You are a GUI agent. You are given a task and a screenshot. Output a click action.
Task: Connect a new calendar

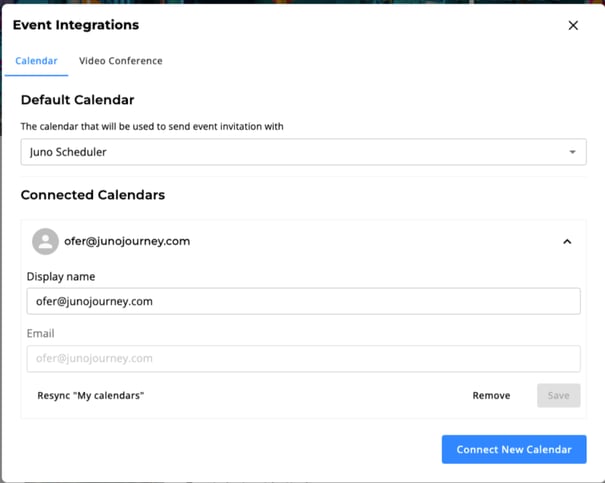(x=514, y=449)
